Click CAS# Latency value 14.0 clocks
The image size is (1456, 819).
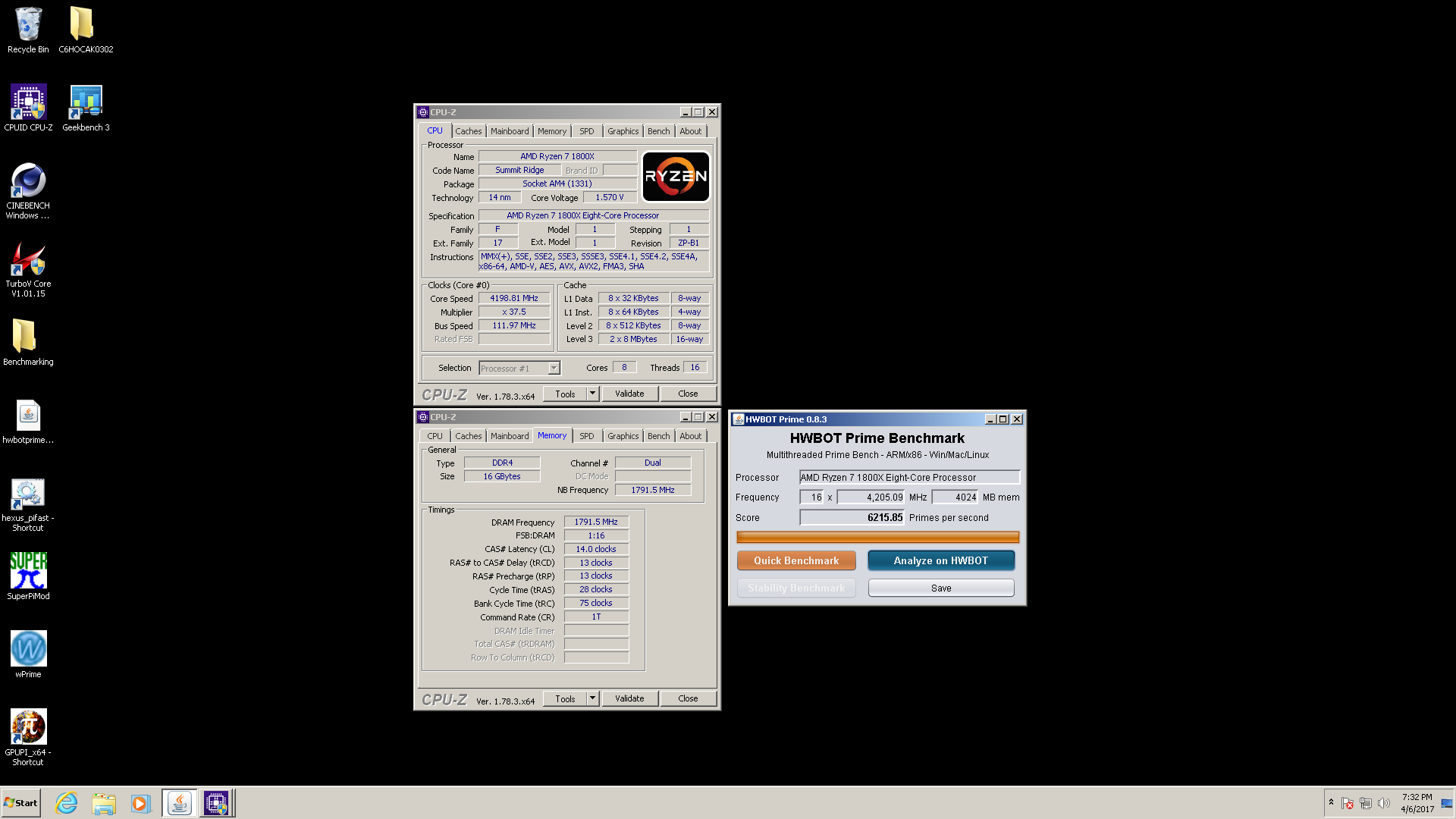[596, 549]
